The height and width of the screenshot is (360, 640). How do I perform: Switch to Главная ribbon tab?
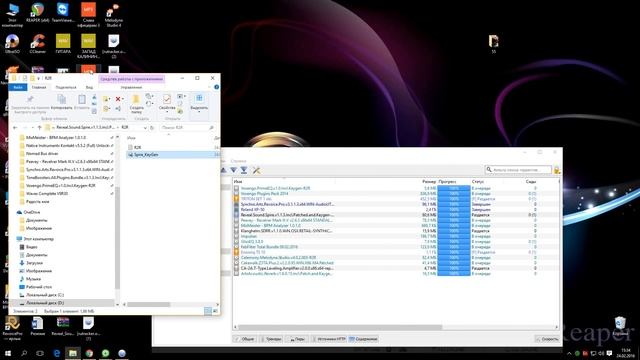pyautogui.click(x=39, y=87)
